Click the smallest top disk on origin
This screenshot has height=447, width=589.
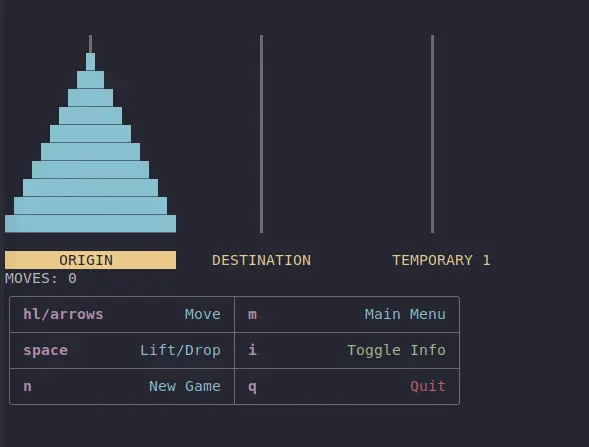click(x=91, y=62)
